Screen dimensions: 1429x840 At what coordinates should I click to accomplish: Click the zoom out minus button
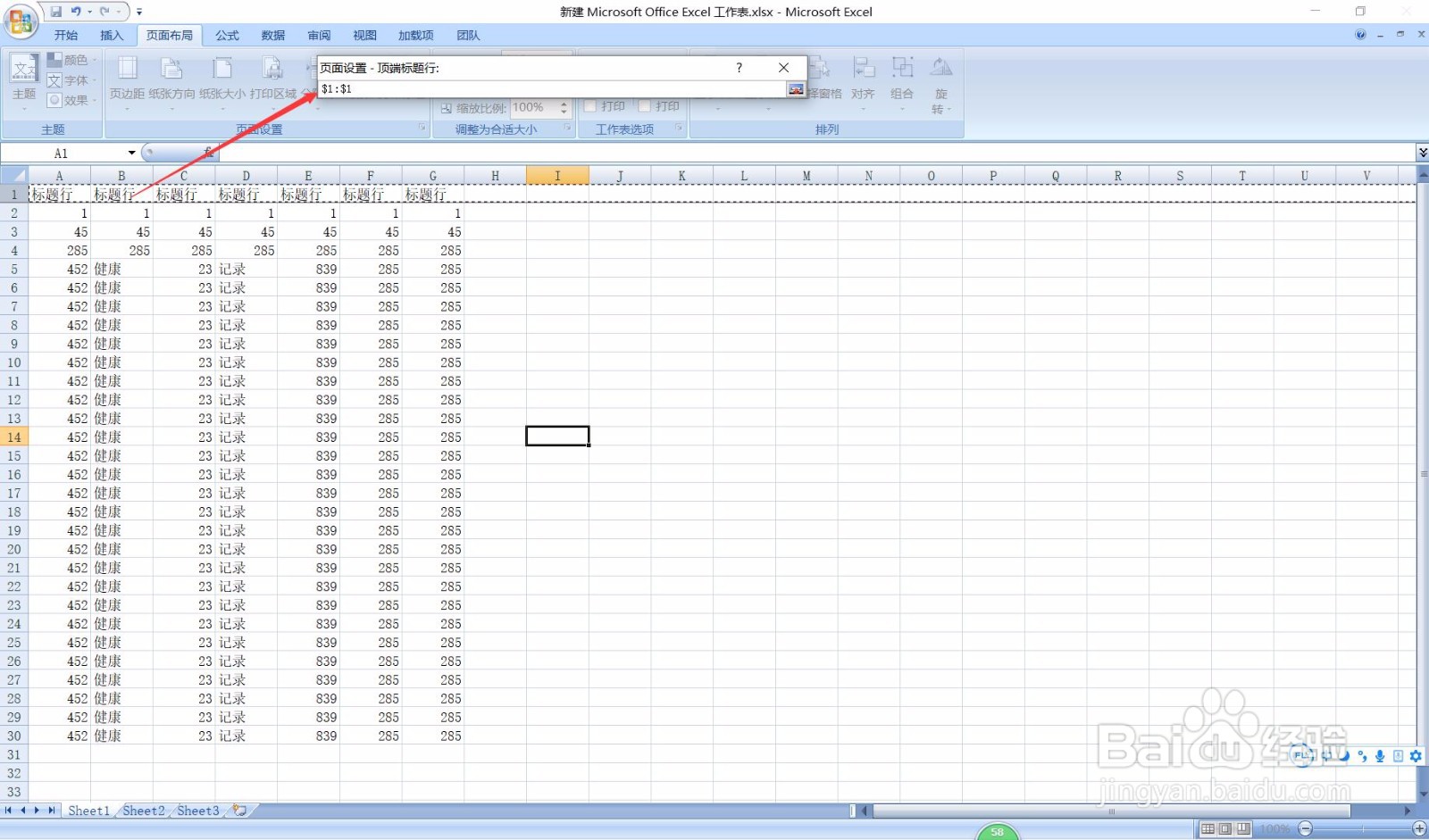point(1306,829)
